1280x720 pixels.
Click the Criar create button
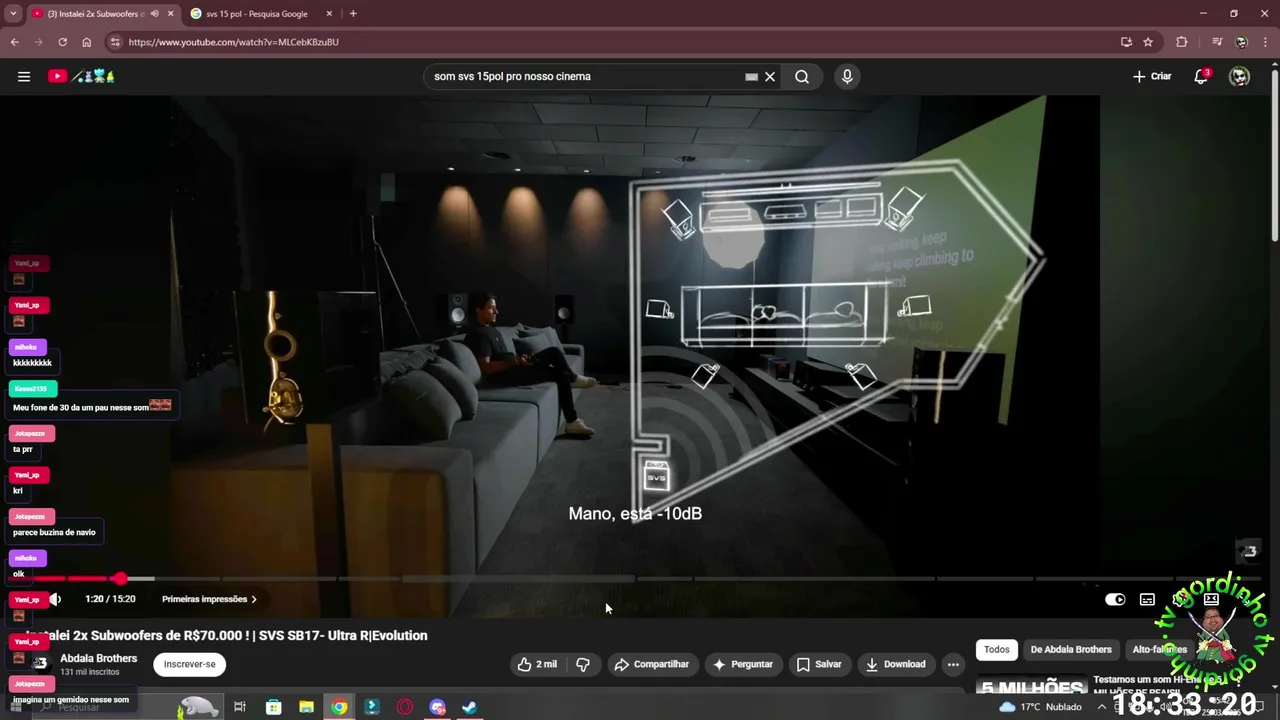pos(1152,76)
